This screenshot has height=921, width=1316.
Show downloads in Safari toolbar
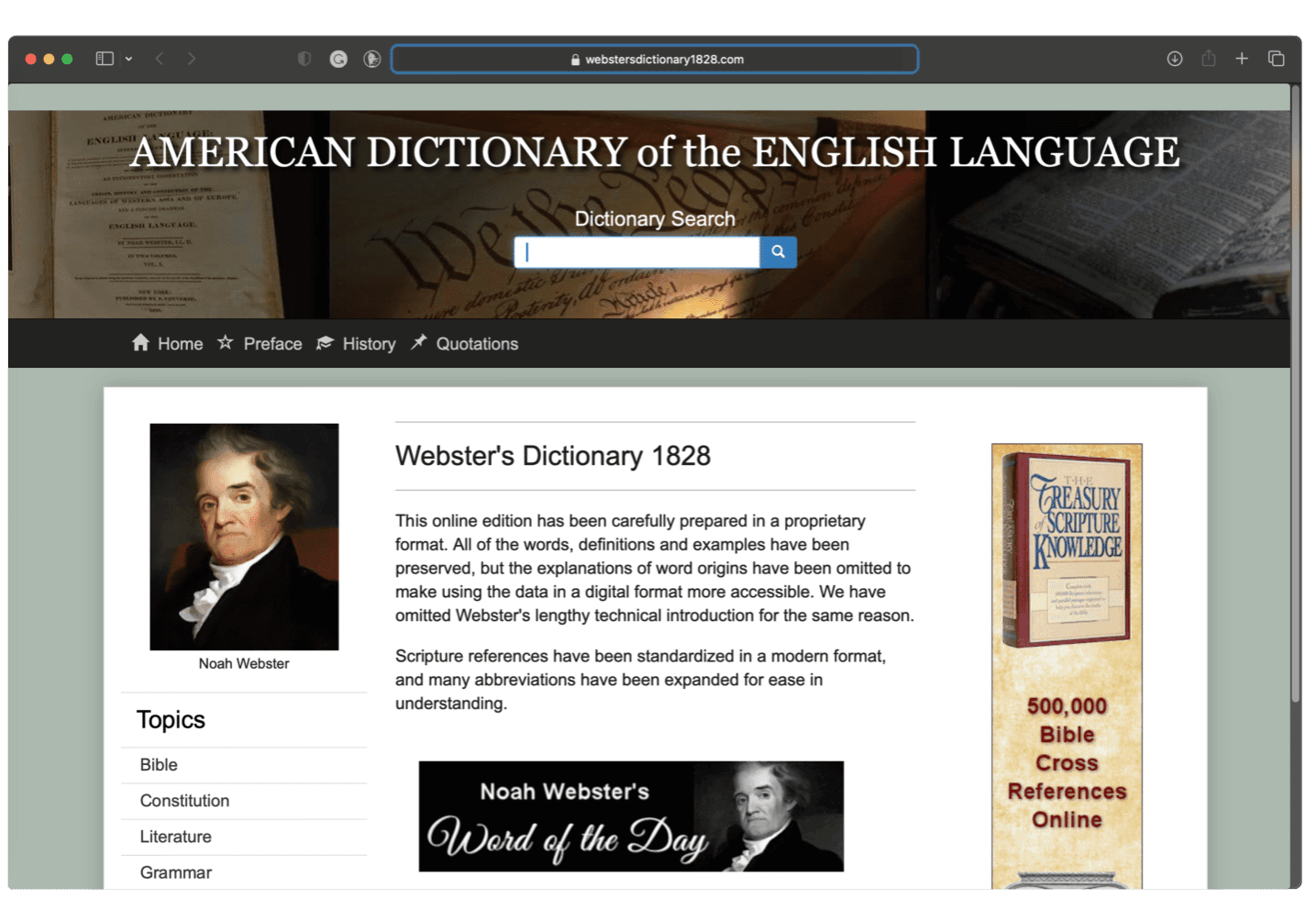pos(1174,59)
